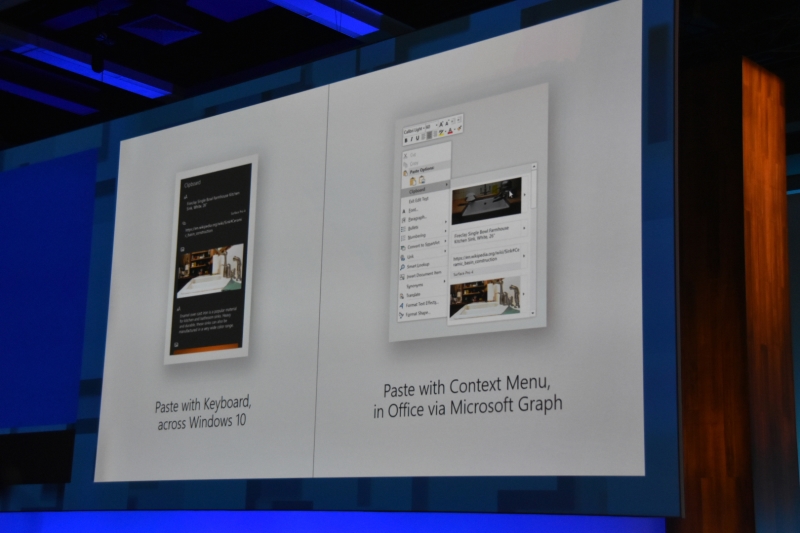Apply Underline in the mini toolbar
The image size is (800, 533).
point(417,138)
